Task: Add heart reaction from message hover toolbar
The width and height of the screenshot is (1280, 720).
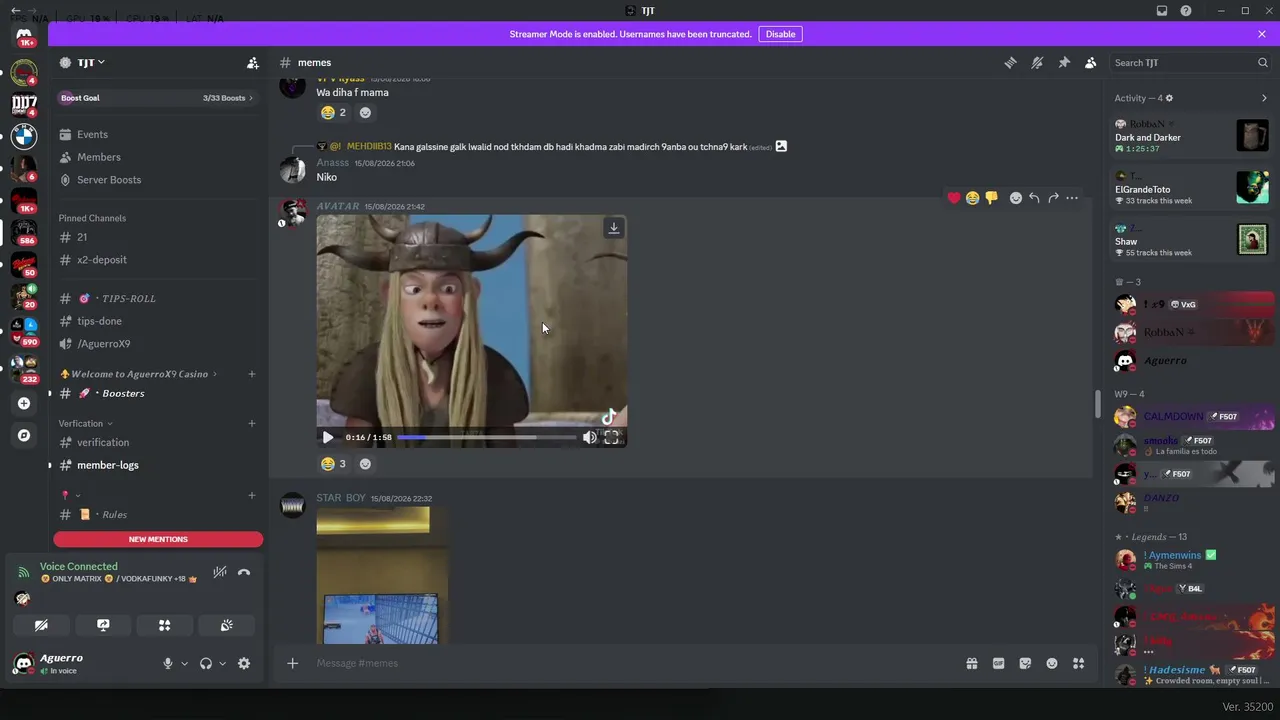Action: 954,198
